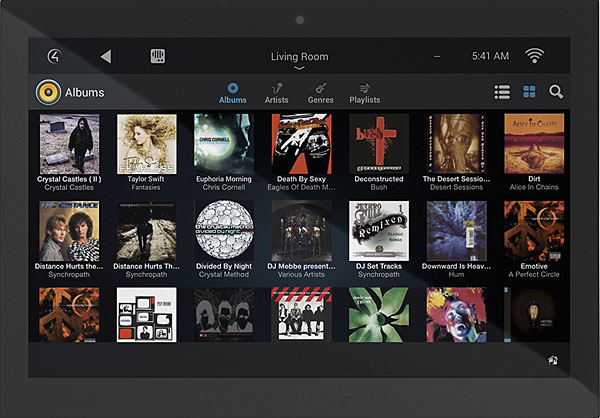Switch to grid view
600x418 pixels.
click(530, 92)
